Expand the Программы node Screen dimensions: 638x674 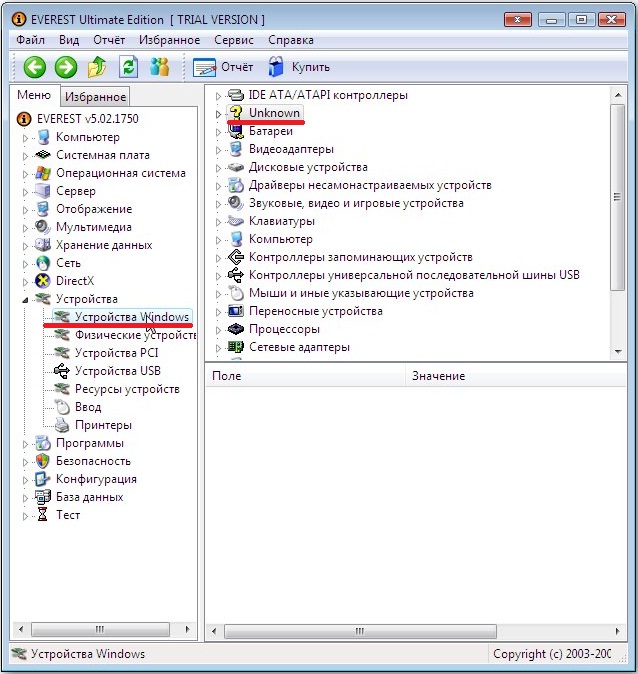[x=25, y=444]
